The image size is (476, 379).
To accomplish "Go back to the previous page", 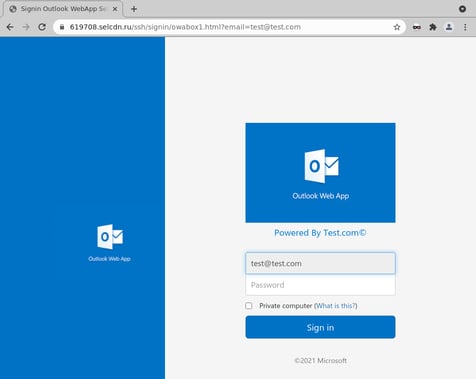I will click(10, 27).
